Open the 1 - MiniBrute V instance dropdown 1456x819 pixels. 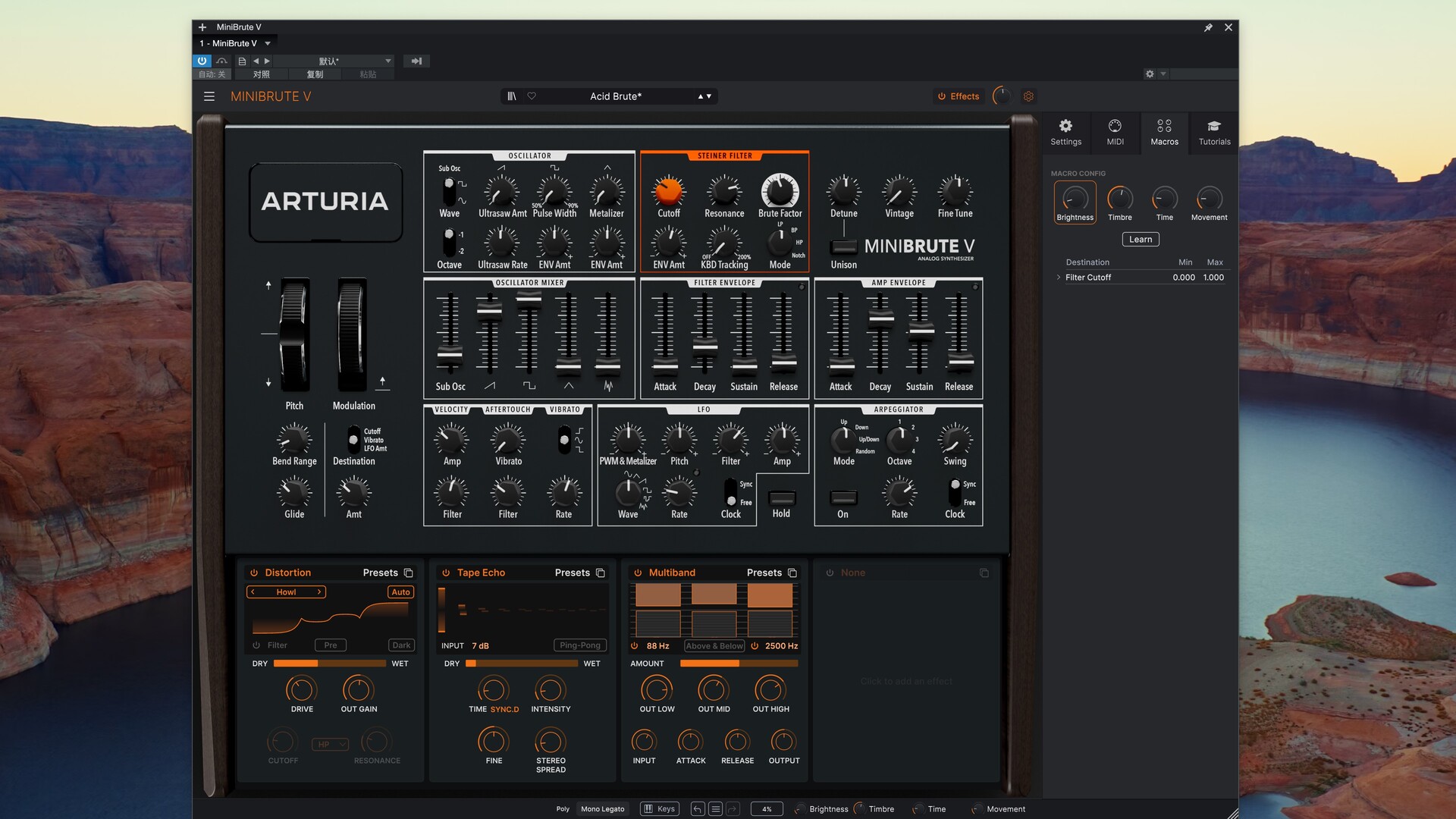[x=234, y=43]
